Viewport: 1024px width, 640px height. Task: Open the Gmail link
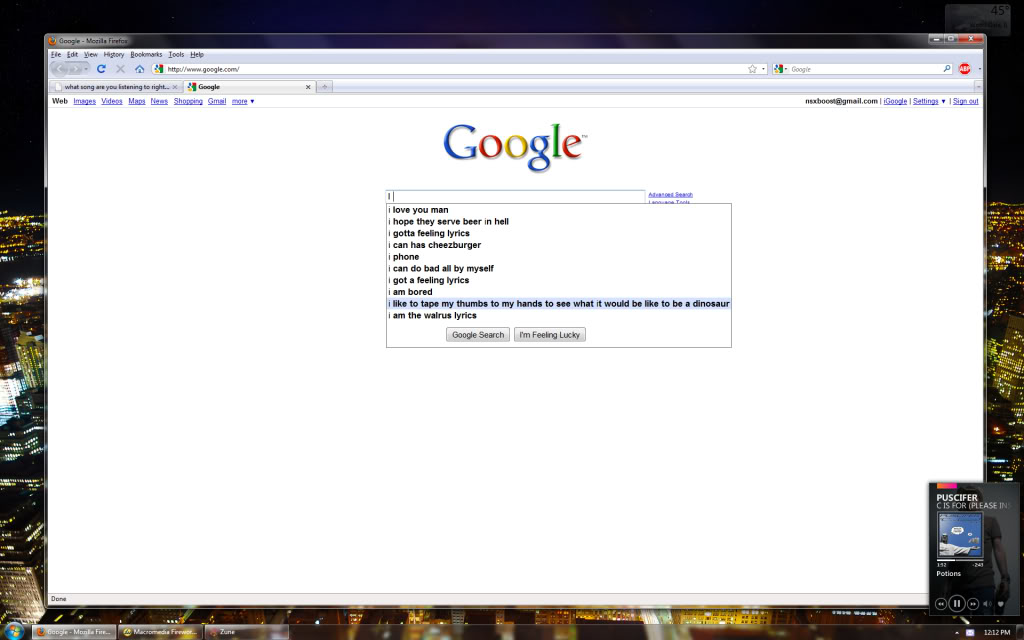pyautogui.click(x=217, y=101)
